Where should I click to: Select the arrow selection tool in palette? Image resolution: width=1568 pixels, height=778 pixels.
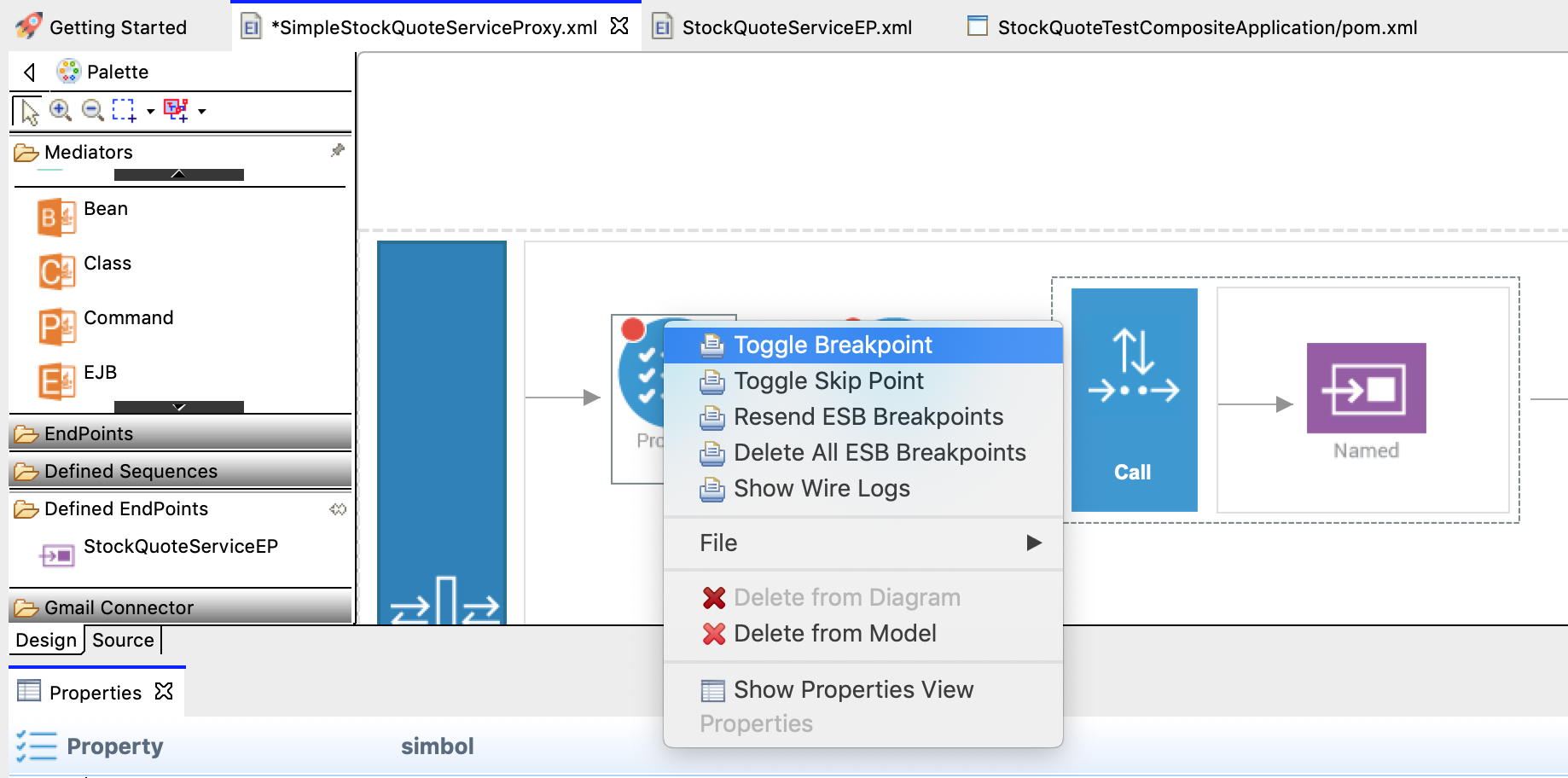pos(28,111)
